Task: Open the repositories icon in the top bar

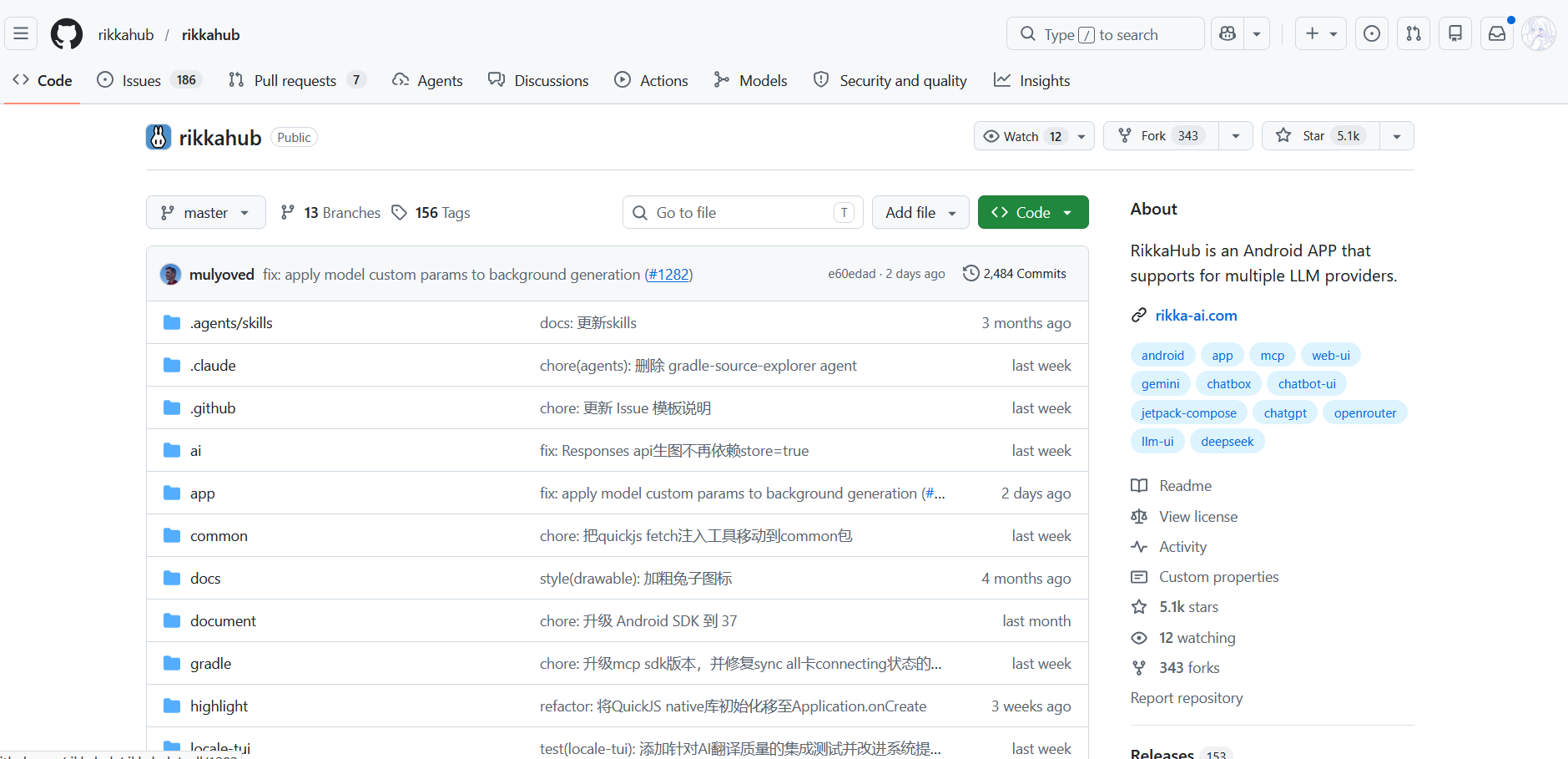Action: pos(1455,34)
